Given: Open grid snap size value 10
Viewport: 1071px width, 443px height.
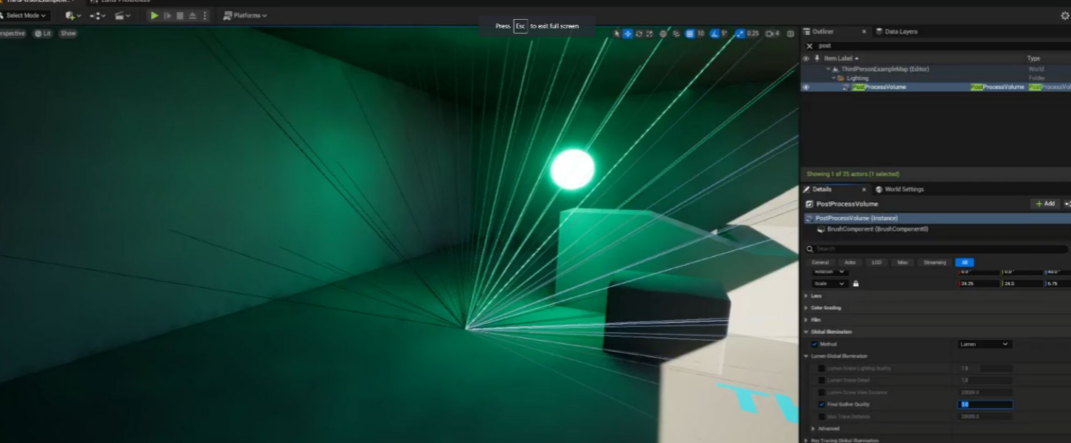Looking at the screenshot, I should tap(701, 33).
